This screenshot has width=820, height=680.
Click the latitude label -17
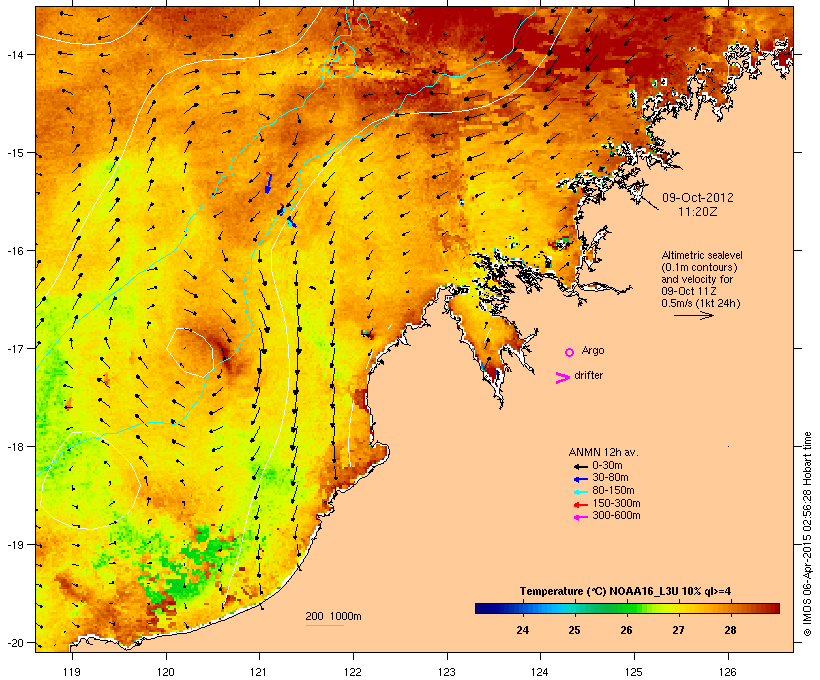click(x=15, y=349)
